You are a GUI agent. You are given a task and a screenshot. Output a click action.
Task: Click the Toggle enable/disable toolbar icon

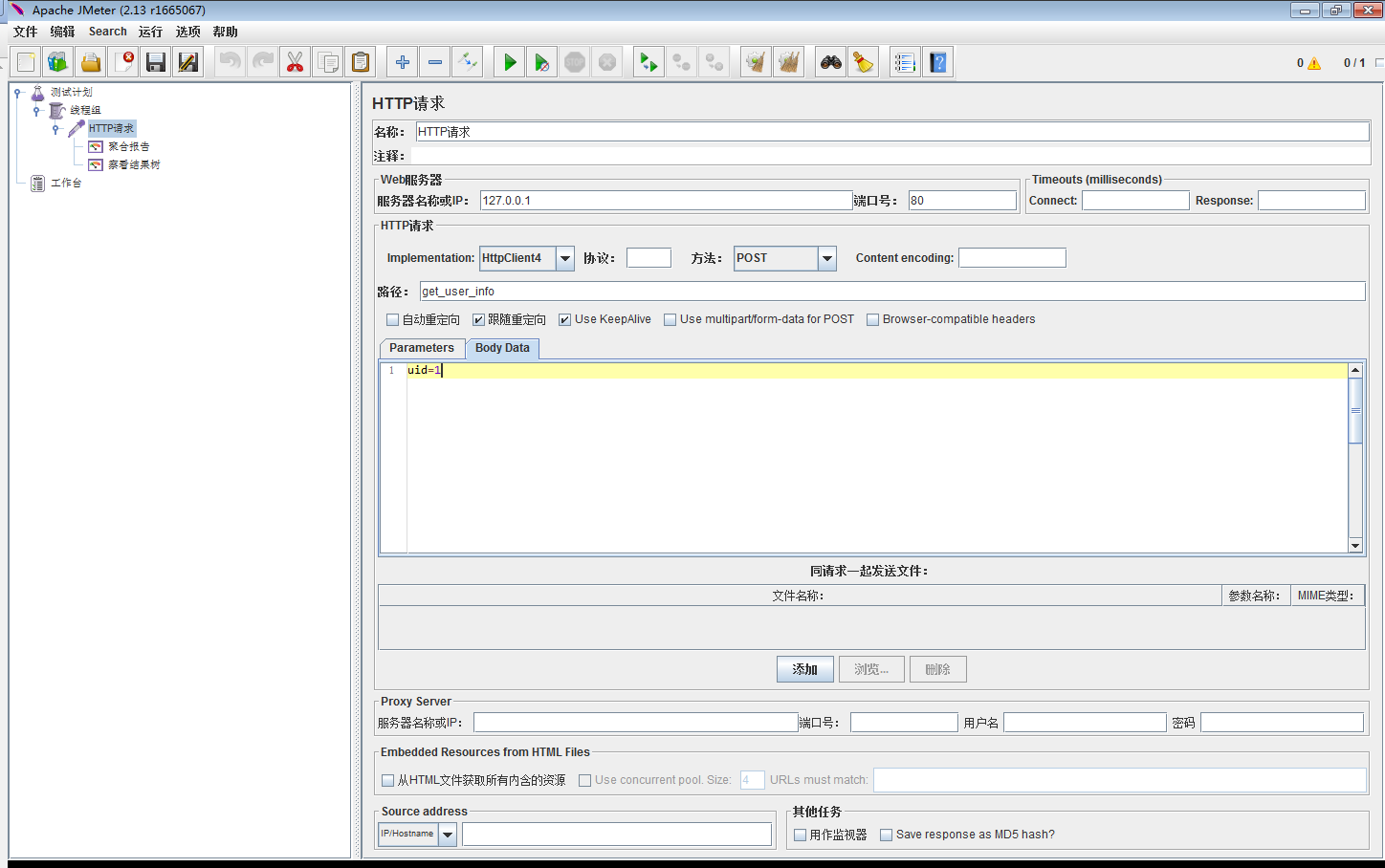pyautogui.click(x=468, y=62)
